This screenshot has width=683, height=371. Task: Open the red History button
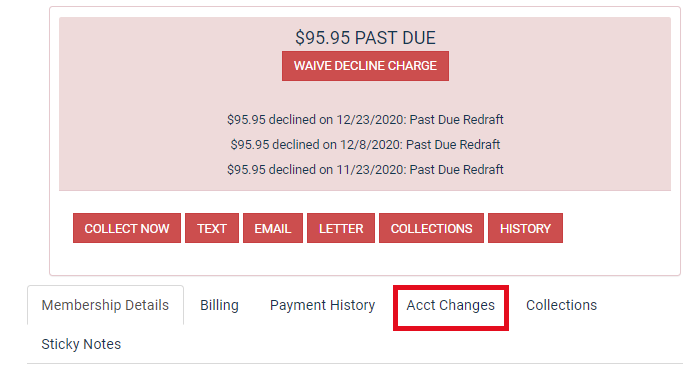coord(525,228)
